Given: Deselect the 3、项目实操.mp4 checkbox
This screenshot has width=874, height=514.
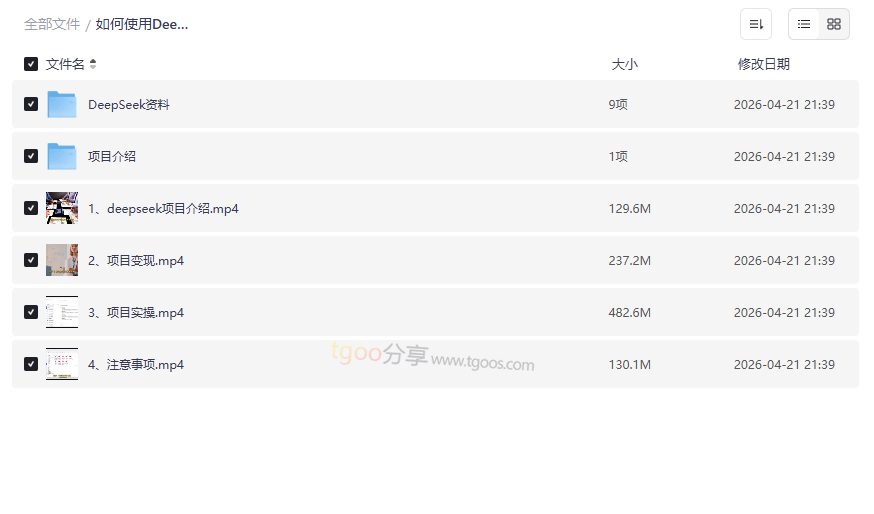Looking at the screenshot, I should pyautogui.click(x=31, y=312).
